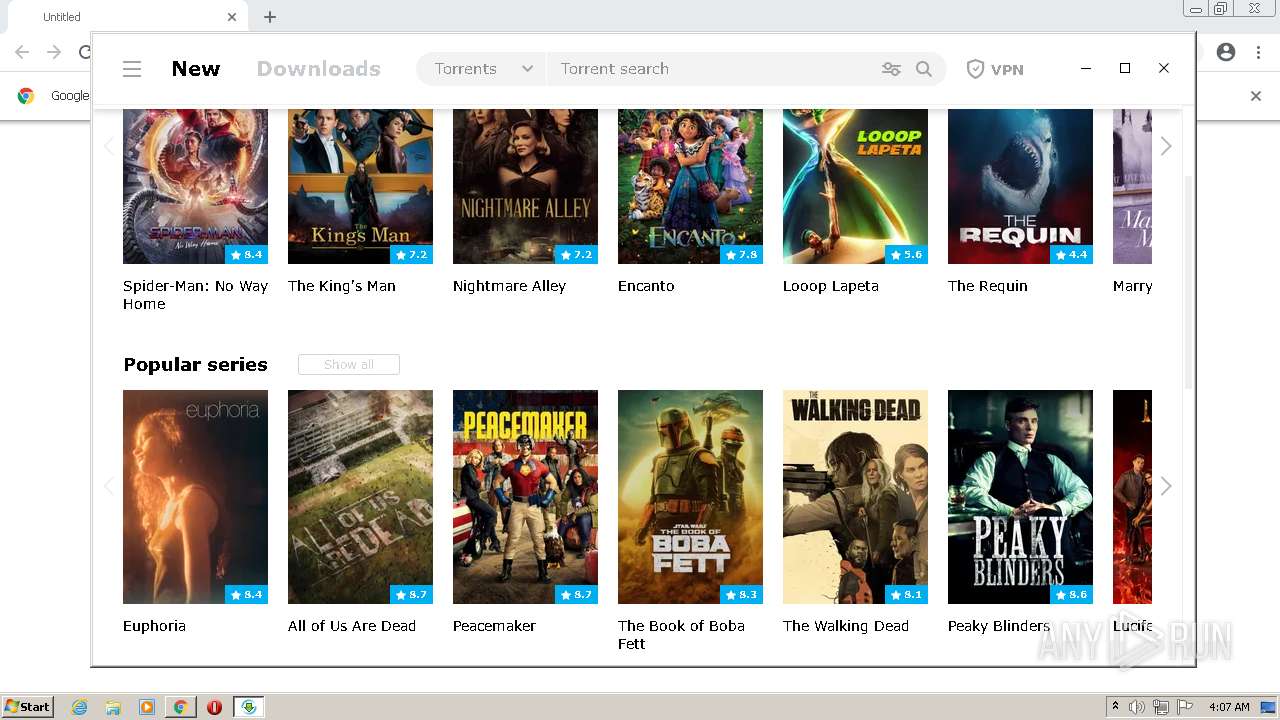Click the Encanto title text
1280x720 pixels.
click(646, 286)
